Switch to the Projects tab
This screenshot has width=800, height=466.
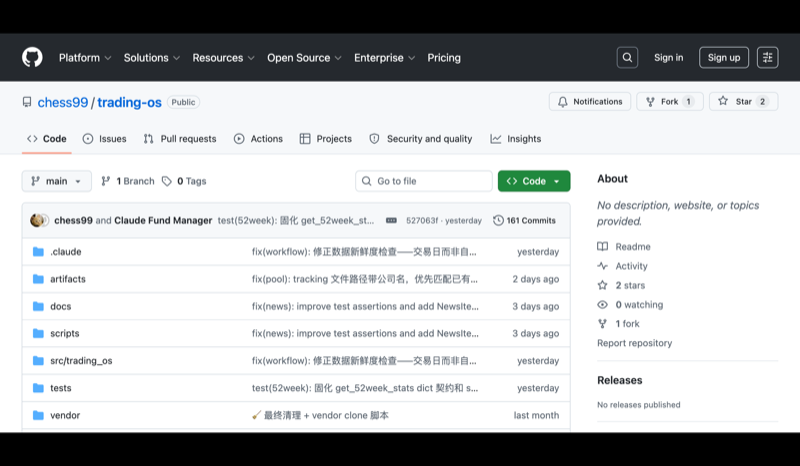[x=326, y=139]
